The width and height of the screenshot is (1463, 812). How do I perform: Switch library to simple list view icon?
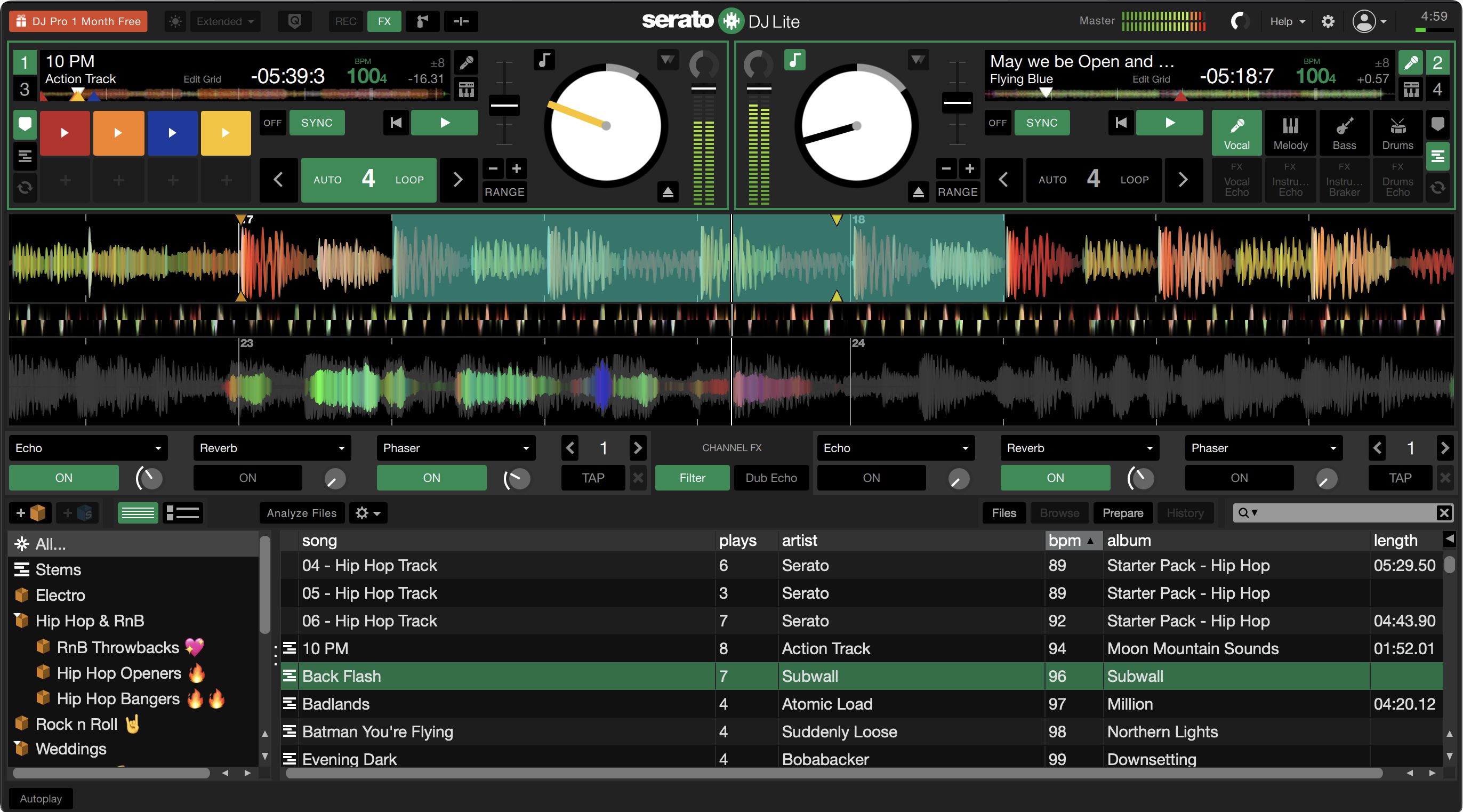click(x=138, y=513)
